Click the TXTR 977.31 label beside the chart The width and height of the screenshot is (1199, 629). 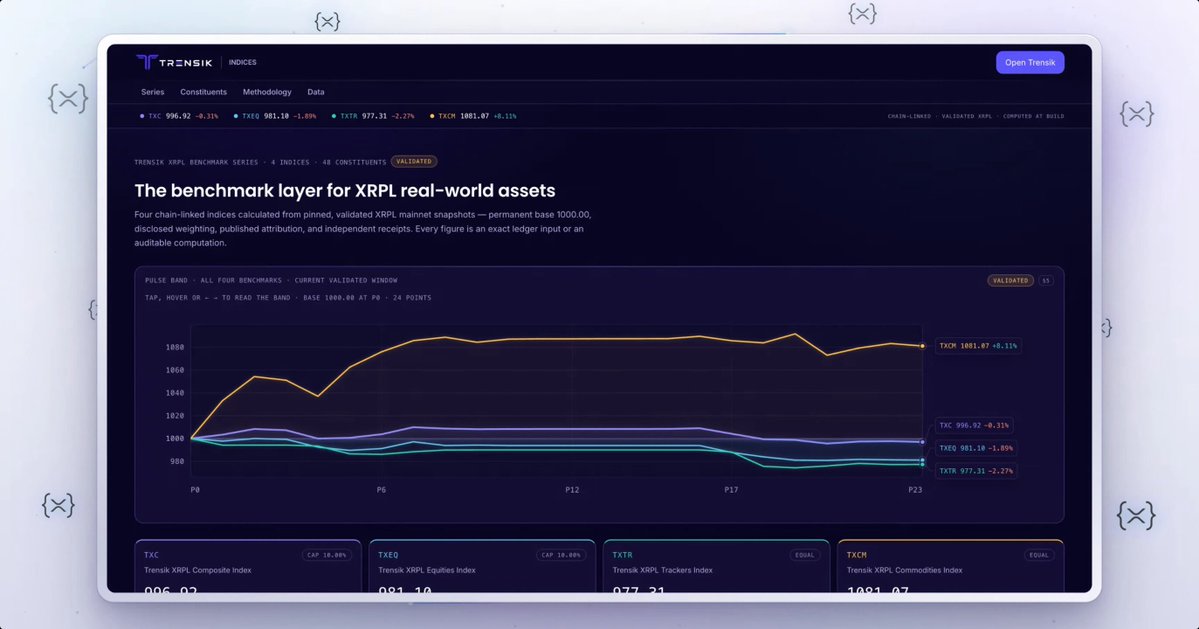click(x=976, y=472)
